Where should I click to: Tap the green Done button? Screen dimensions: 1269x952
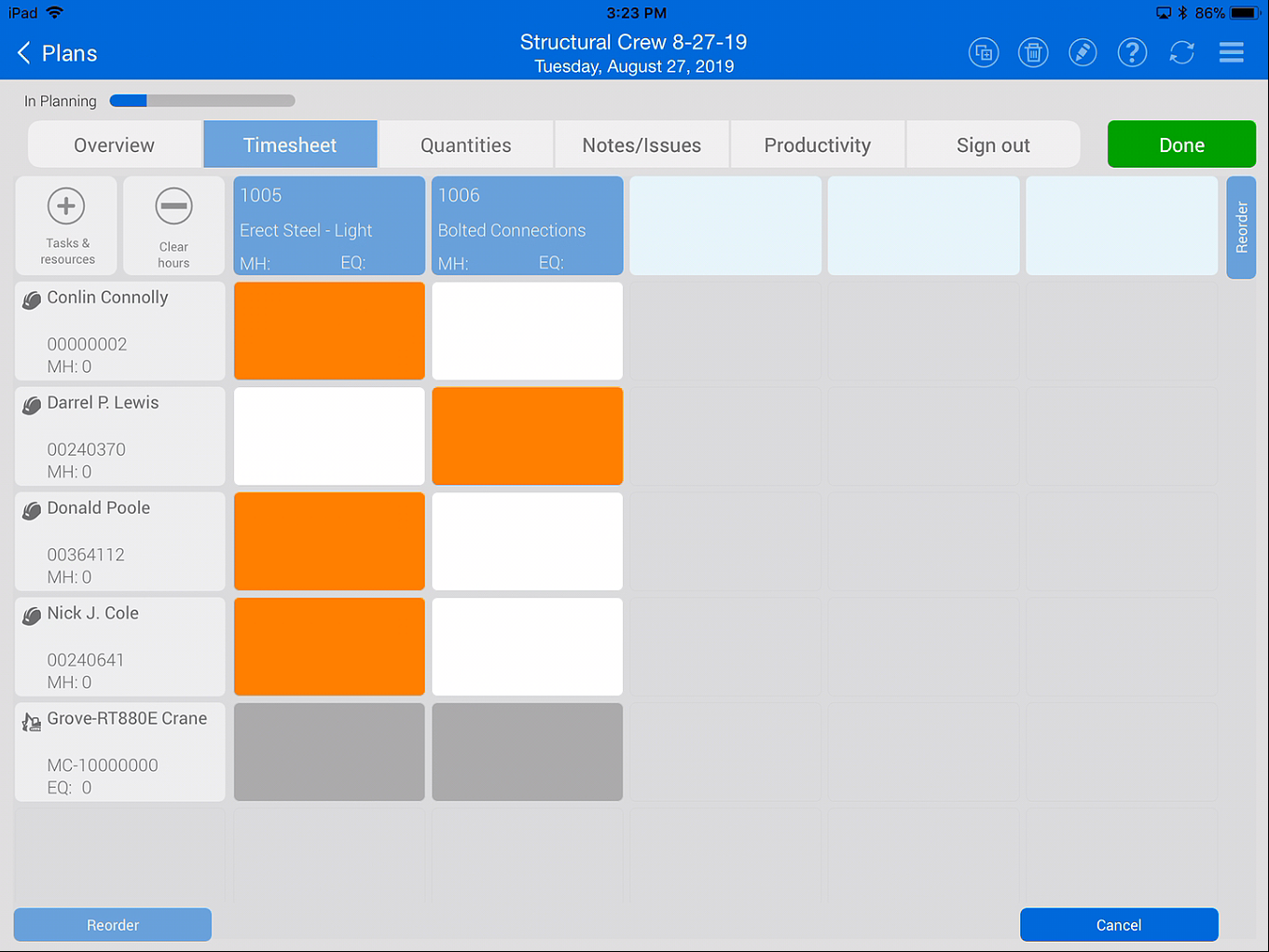point(1181,145)
